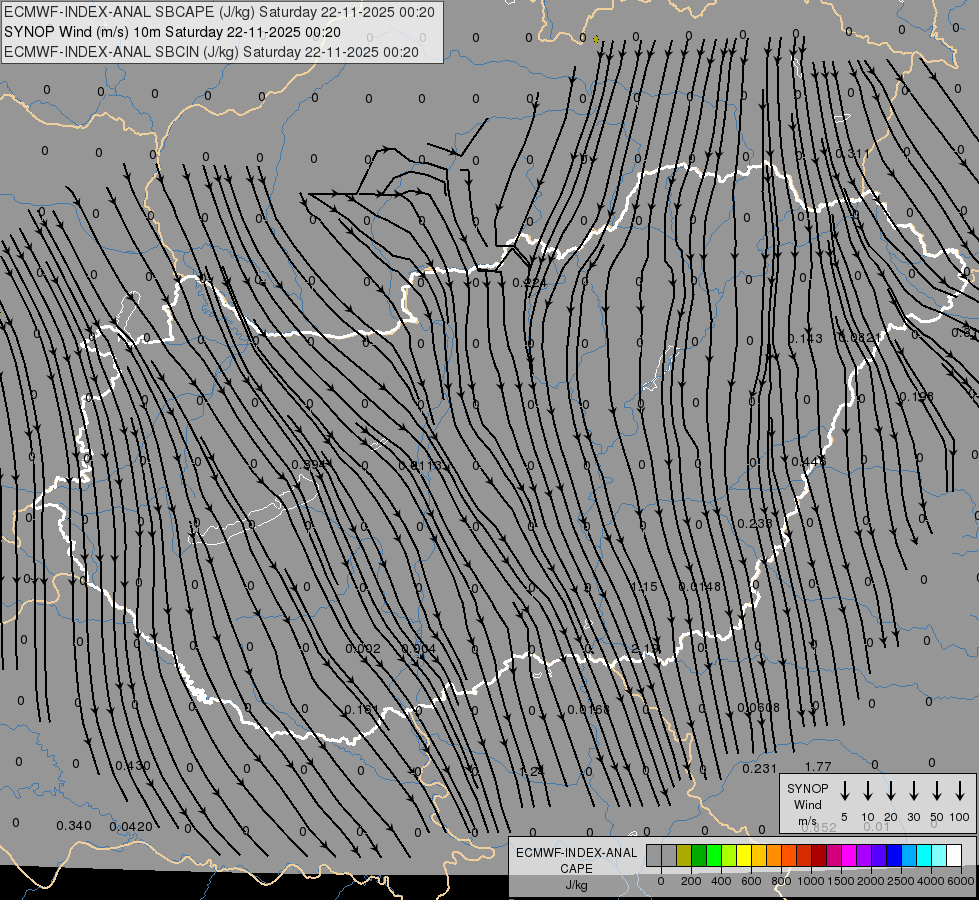Click the 1.15 value on the map
This screenshot has width=979, height=900.
[x=644, y=586]
